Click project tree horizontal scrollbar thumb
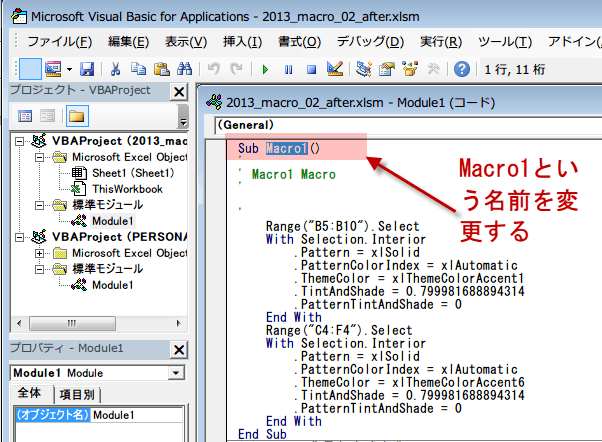 pos(72,323)
